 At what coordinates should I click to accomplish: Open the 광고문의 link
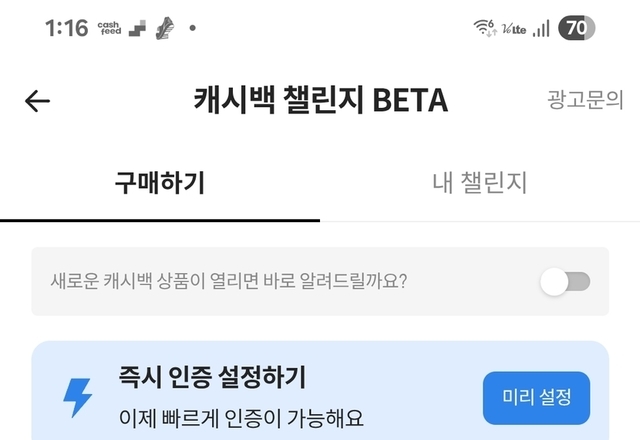(x=585, y=100)
